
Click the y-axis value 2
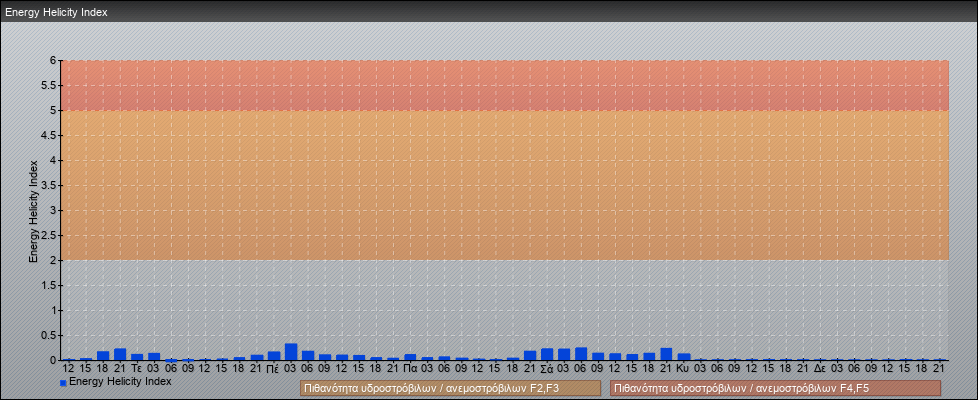click(54, 260)
